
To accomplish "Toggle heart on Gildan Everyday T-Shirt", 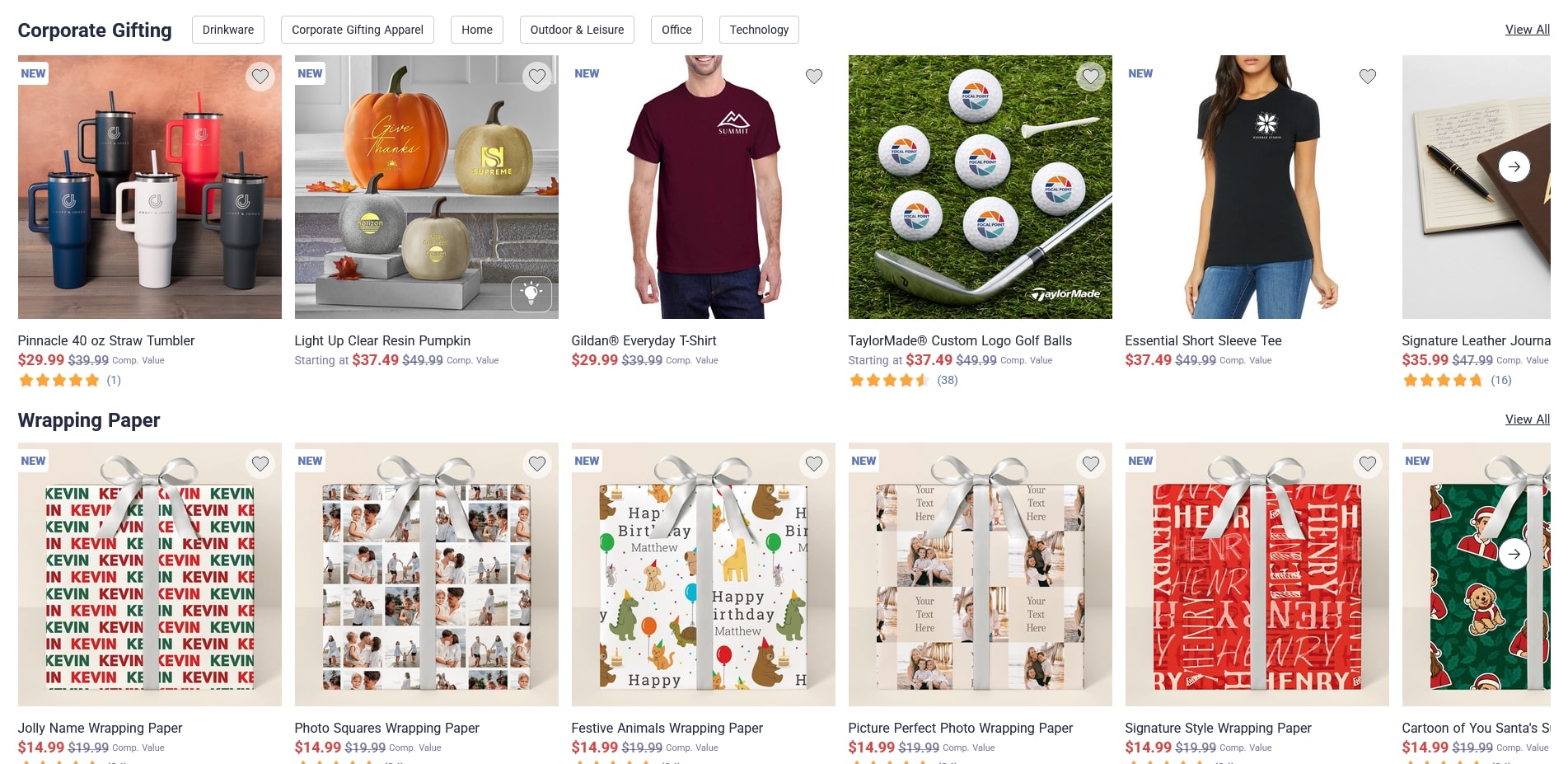I will pyautogui.click(x=814, y=77).
